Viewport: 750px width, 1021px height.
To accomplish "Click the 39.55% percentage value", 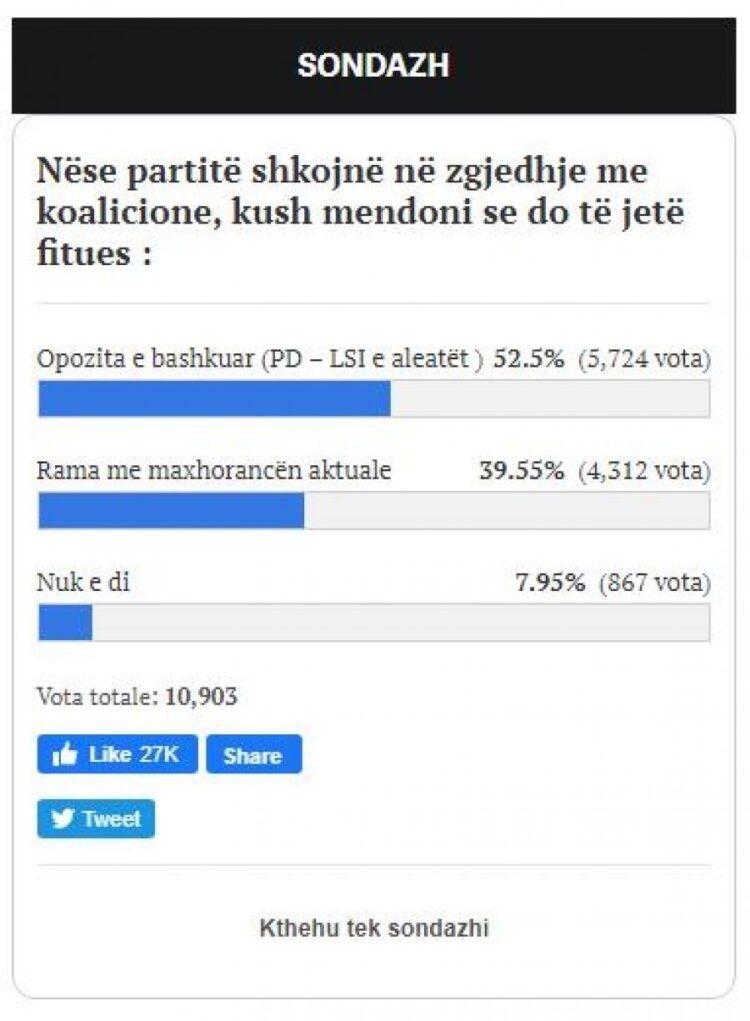I will 522,470.
